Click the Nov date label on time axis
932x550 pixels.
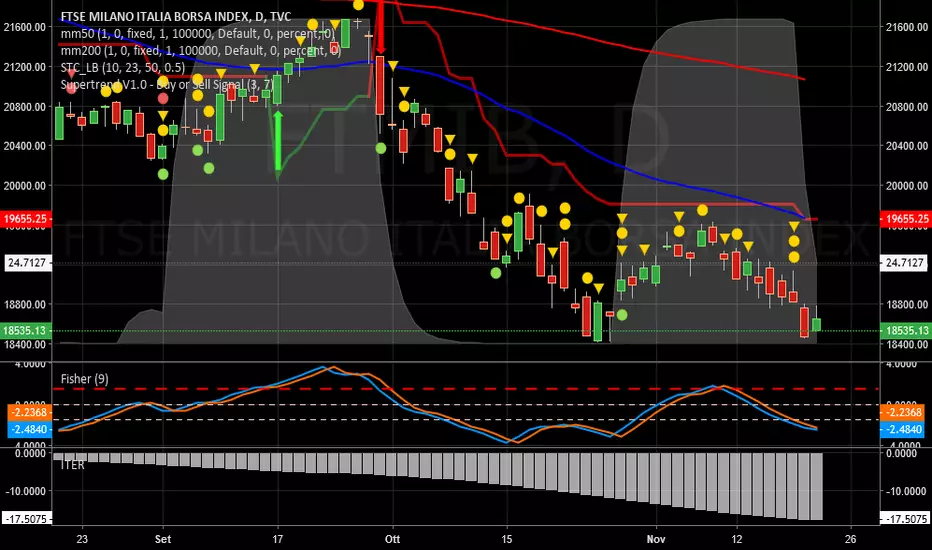(x=656, y=539)
